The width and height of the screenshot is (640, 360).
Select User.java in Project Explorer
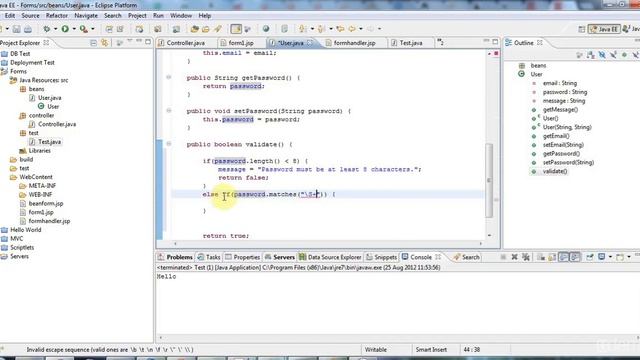pos(49,98)
